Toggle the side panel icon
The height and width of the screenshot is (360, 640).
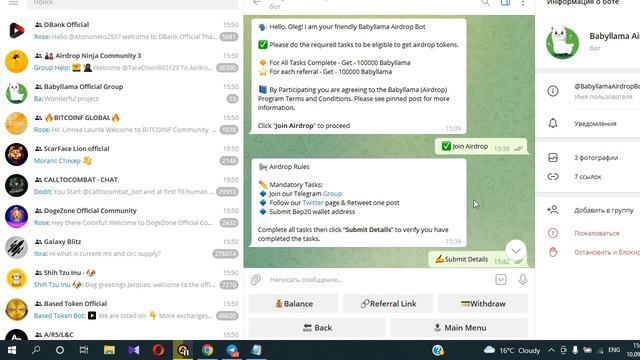[x=505, y=2]
